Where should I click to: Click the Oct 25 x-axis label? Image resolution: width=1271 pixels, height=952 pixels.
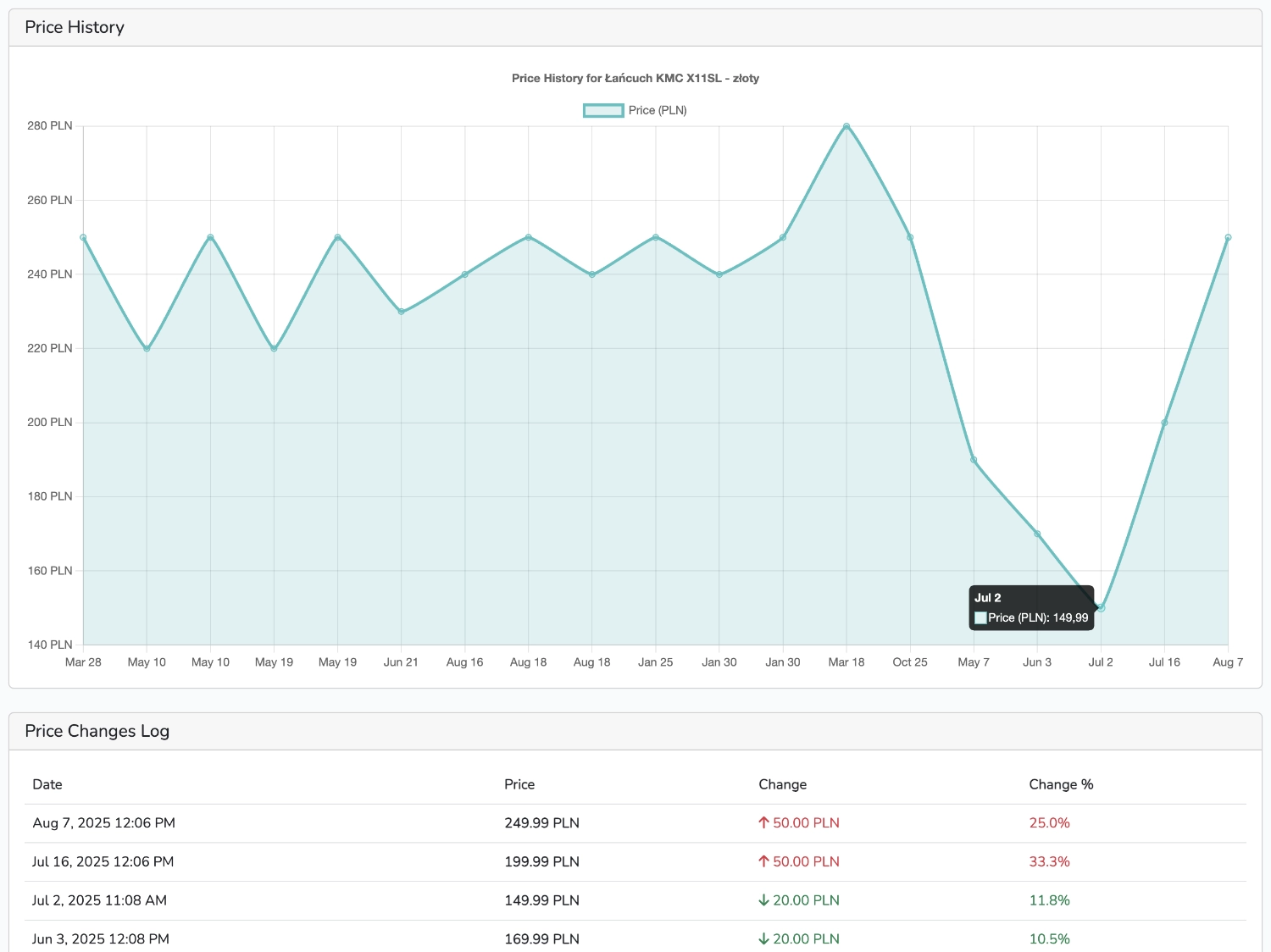point(910,662)
